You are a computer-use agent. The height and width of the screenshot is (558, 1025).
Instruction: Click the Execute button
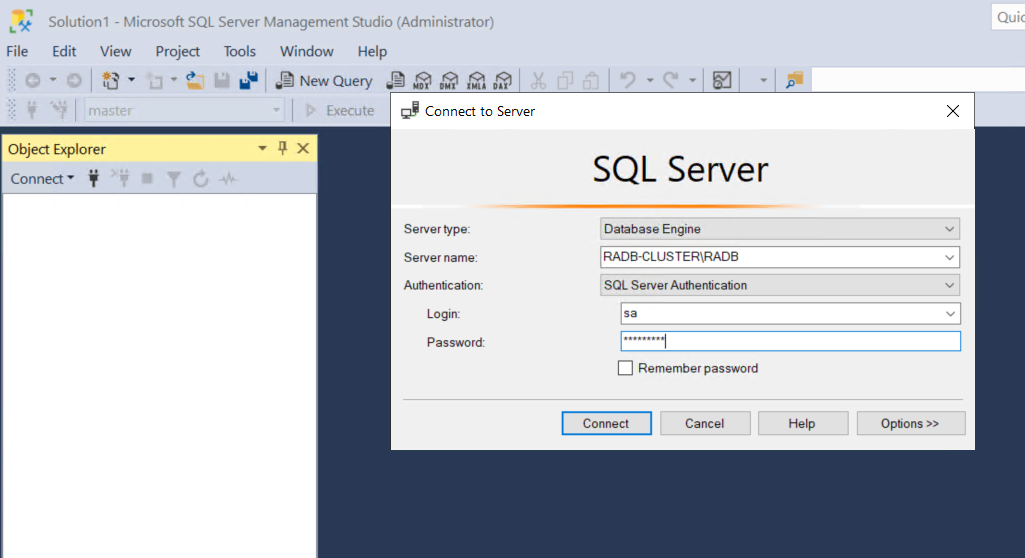340,110
